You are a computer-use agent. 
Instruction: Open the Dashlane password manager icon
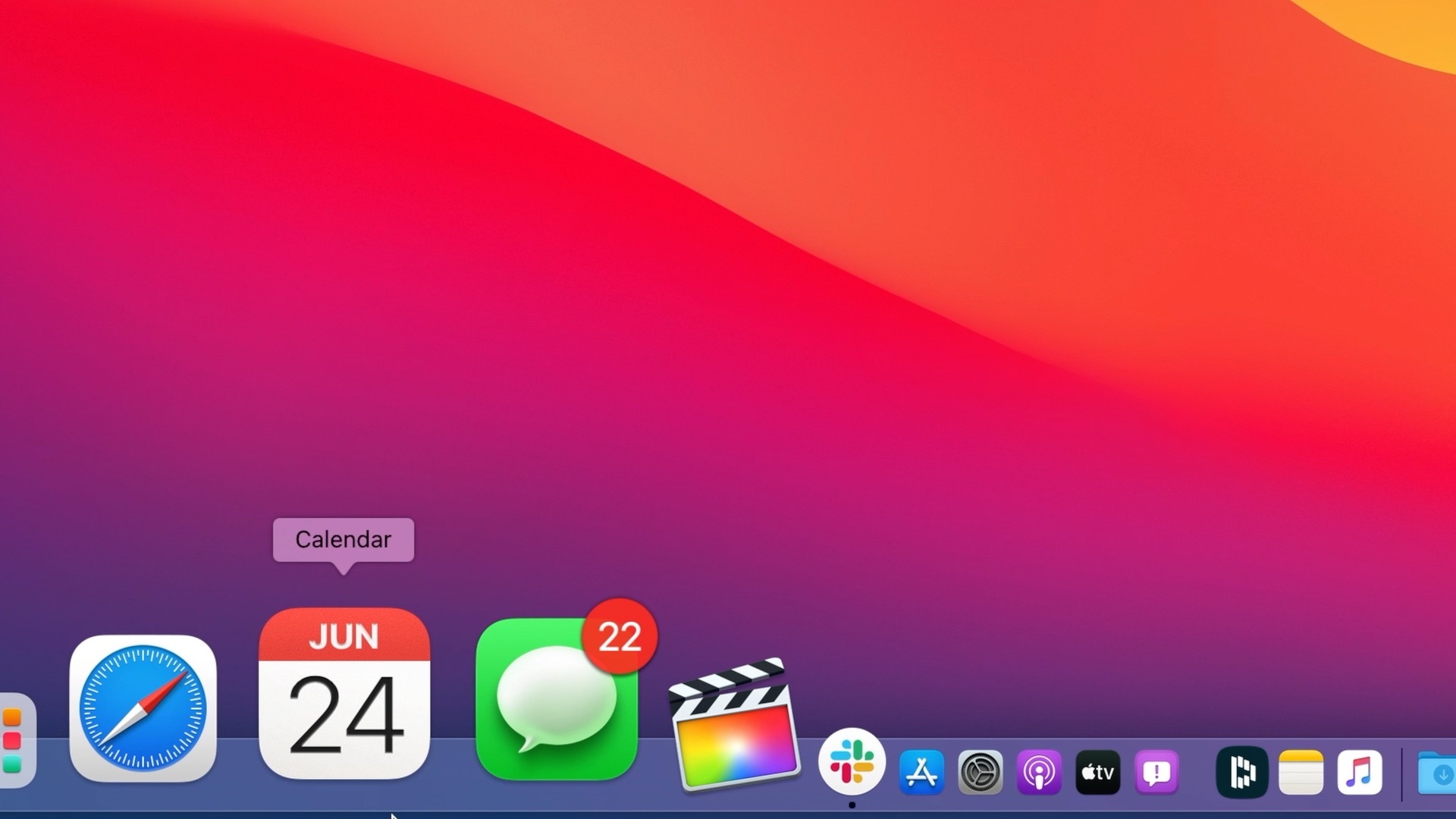point(1241,773)
